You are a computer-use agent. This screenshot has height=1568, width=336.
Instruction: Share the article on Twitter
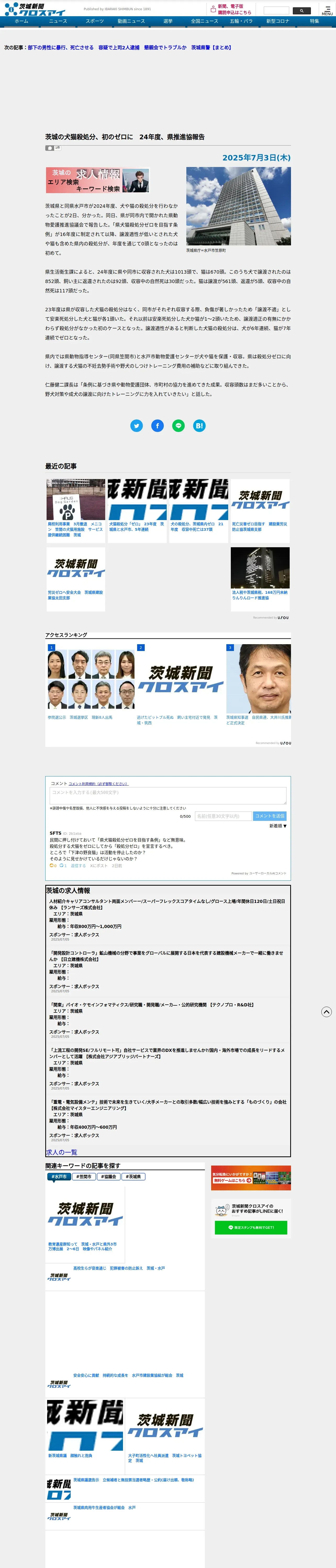(x=137, y=426)
